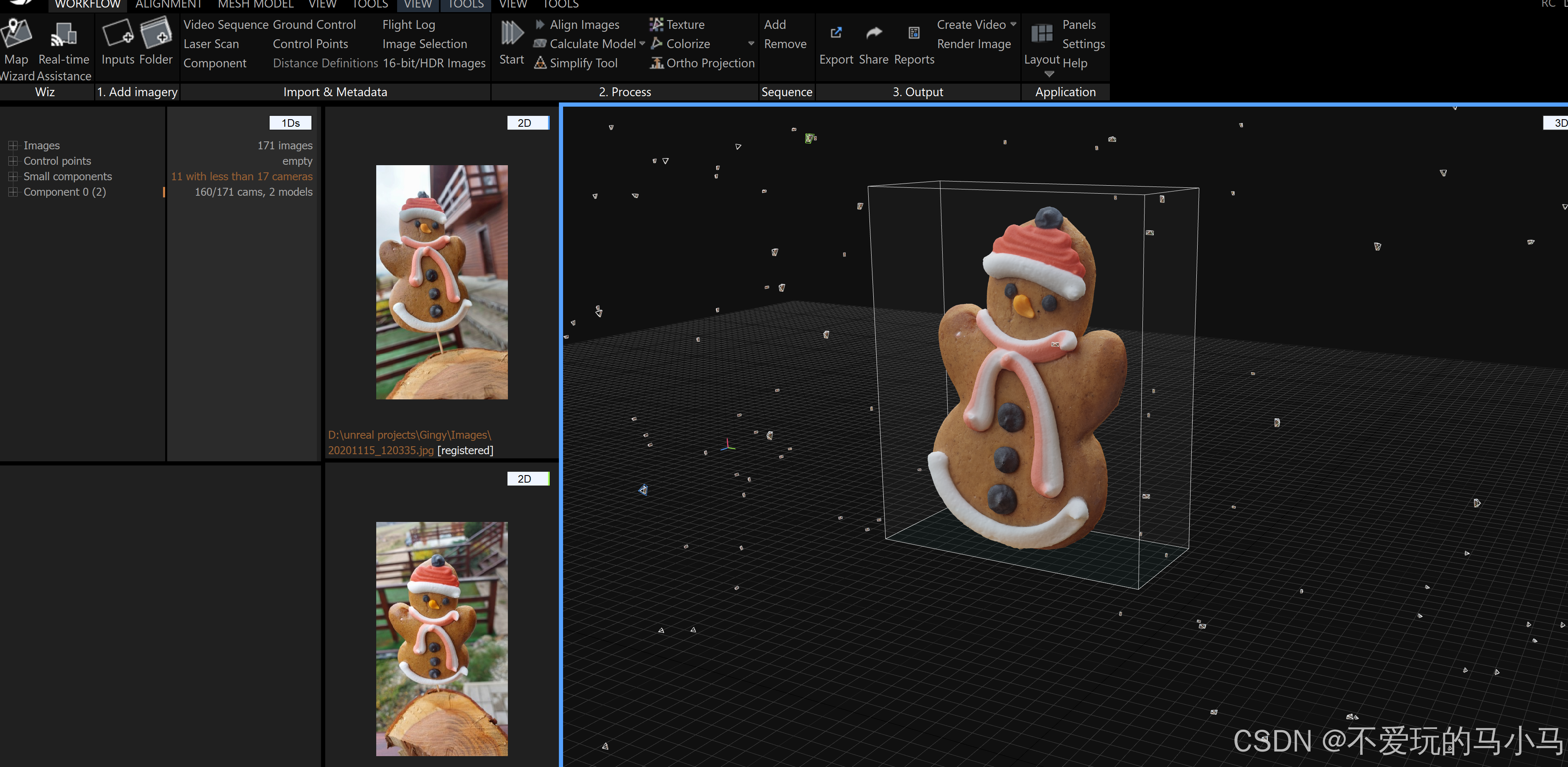Expand the Images tree node
Viewport: 1568px width, 767px height.
13,146
